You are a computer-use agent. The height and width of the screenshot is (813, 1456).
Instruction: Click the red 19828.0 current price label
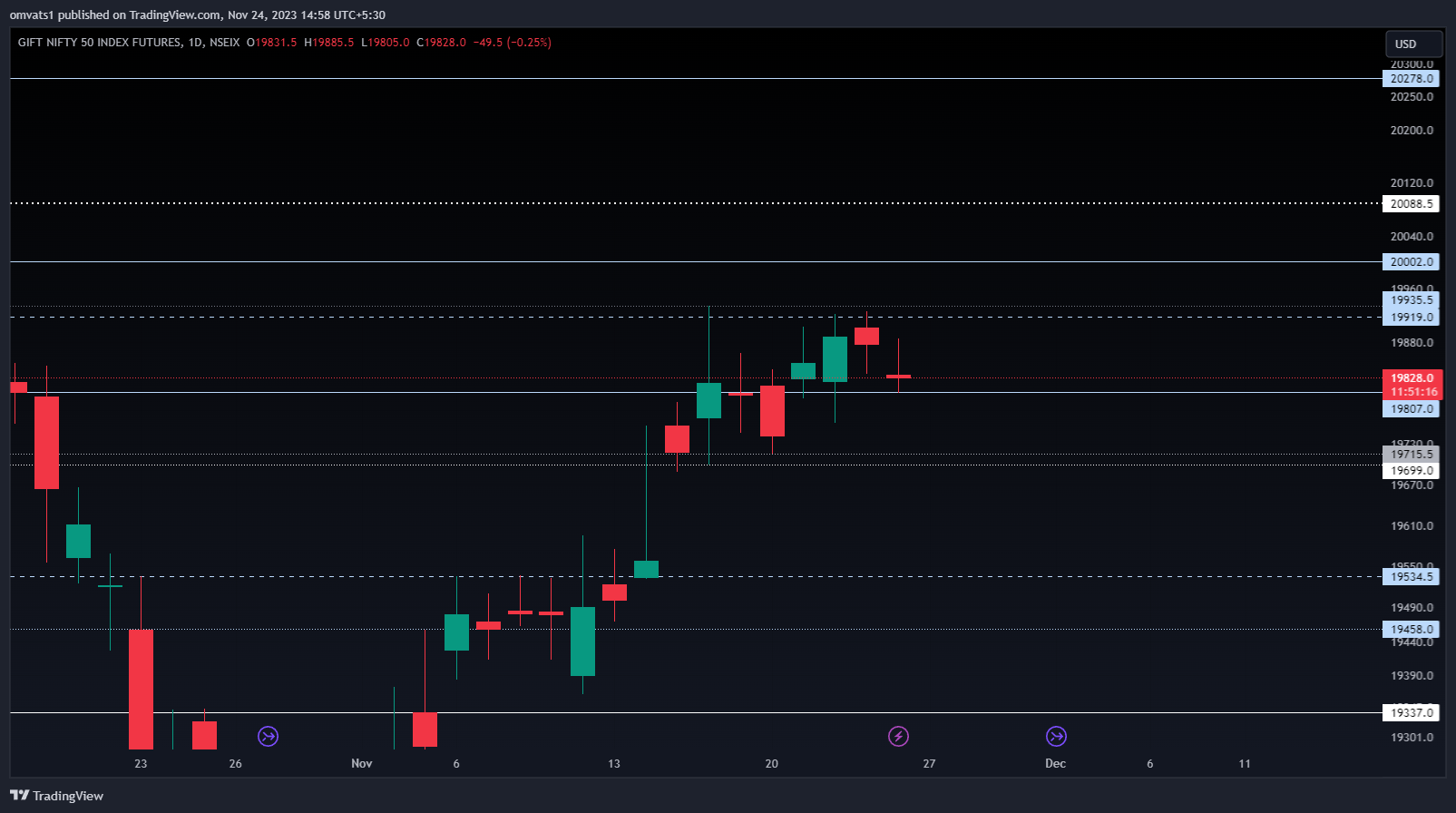[1413, 378]
